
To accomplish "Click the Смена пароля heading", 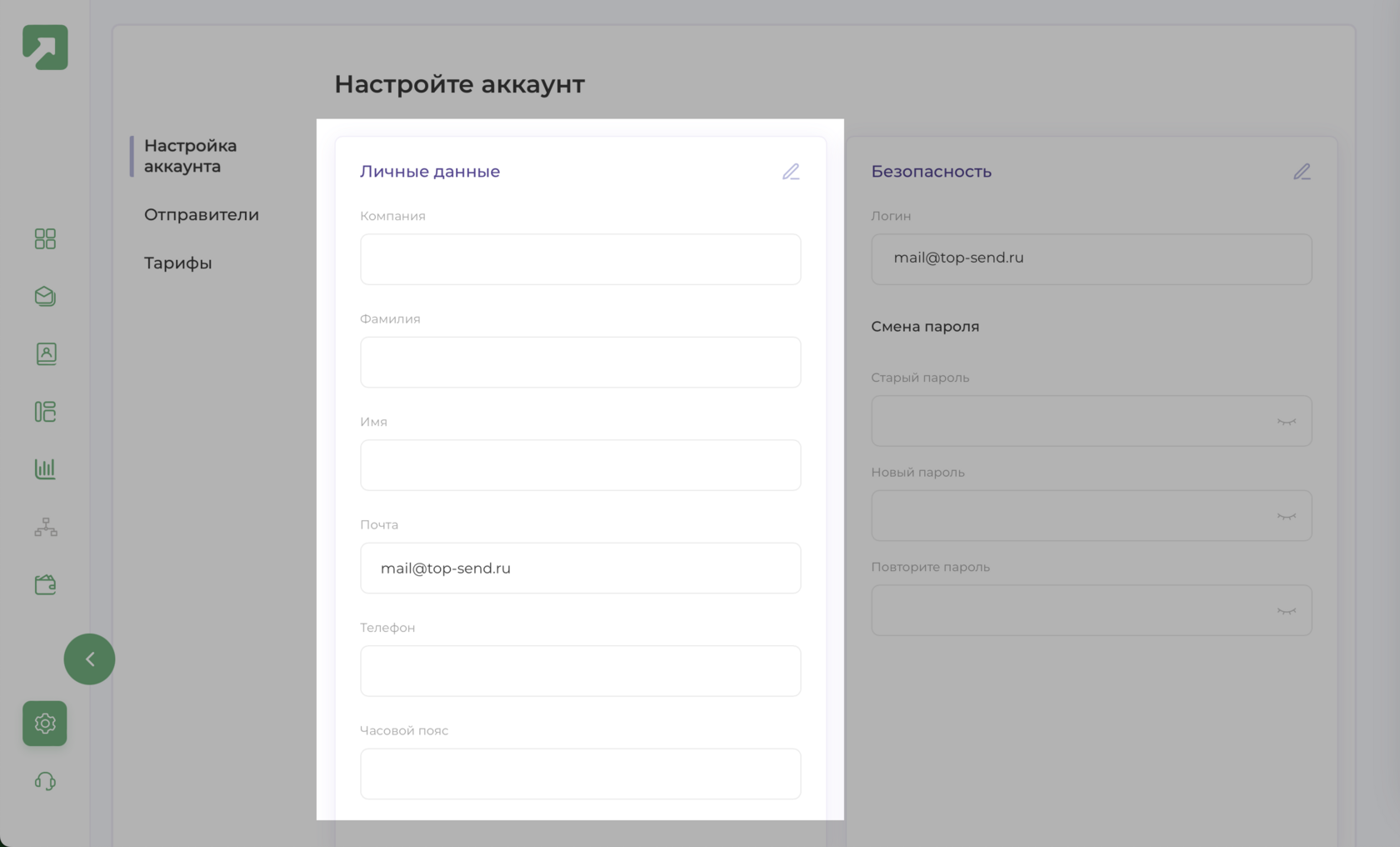I will point(925,327).
